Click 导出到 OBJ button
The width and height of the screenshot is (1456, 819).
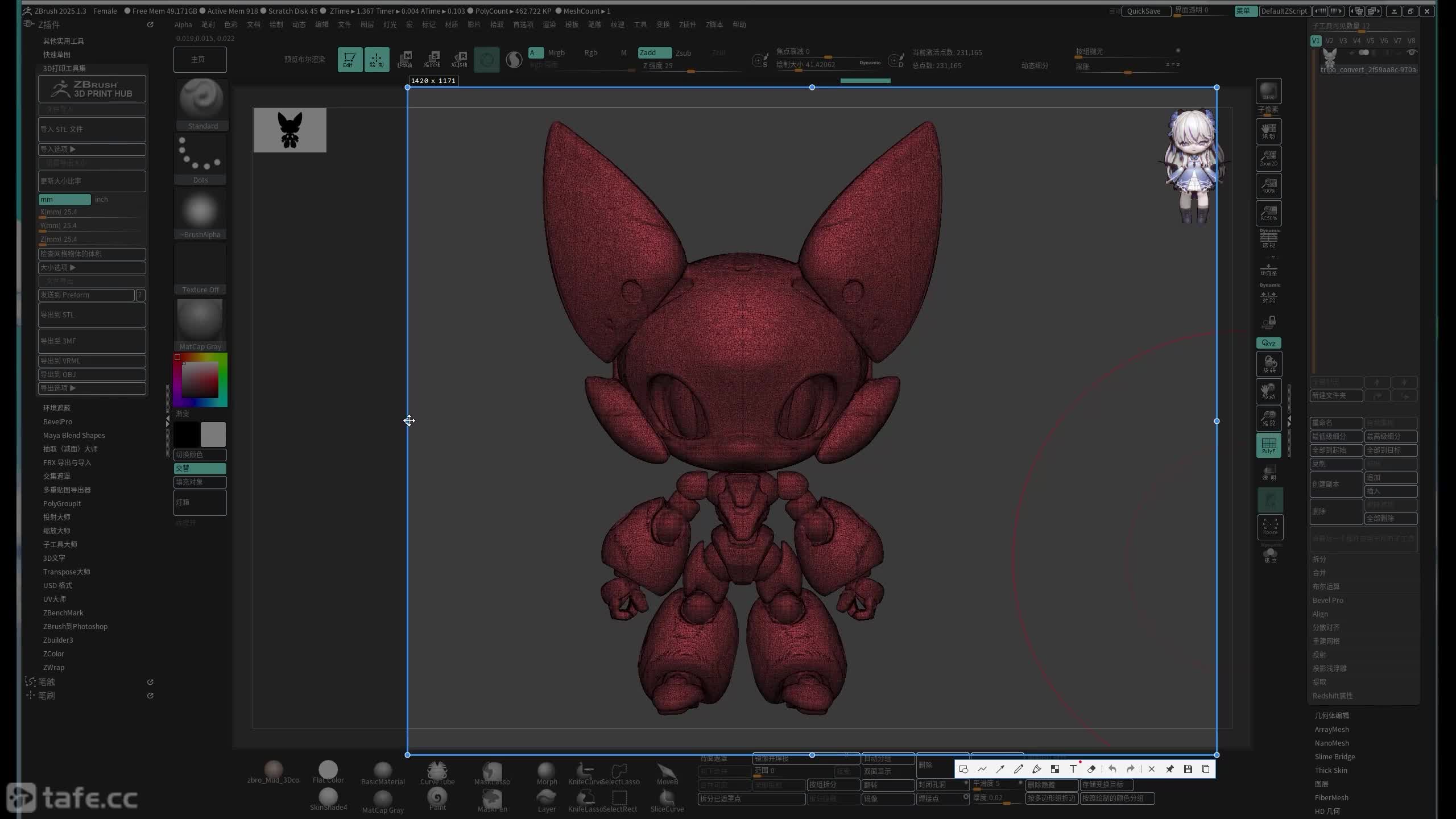(92, 374)
